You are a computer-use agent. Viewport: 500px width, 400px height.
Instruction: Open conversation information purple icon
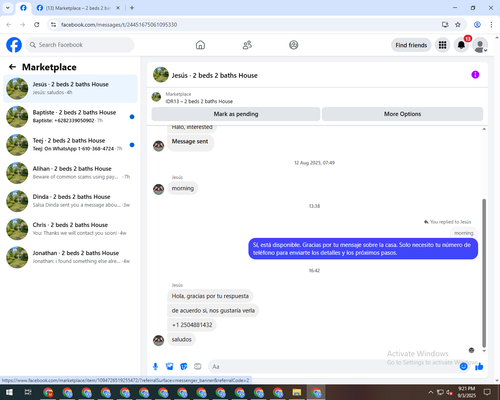click(475, 75)
